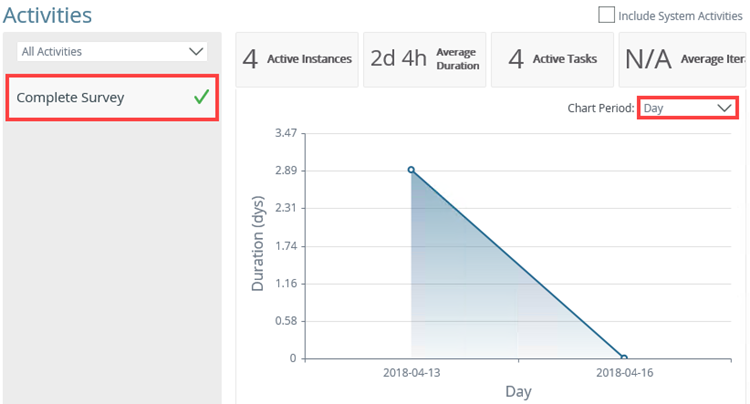This screenshot has width=750, height=404.
Task: Click the Duration (dys) axis title
Action: coord(258,246)
